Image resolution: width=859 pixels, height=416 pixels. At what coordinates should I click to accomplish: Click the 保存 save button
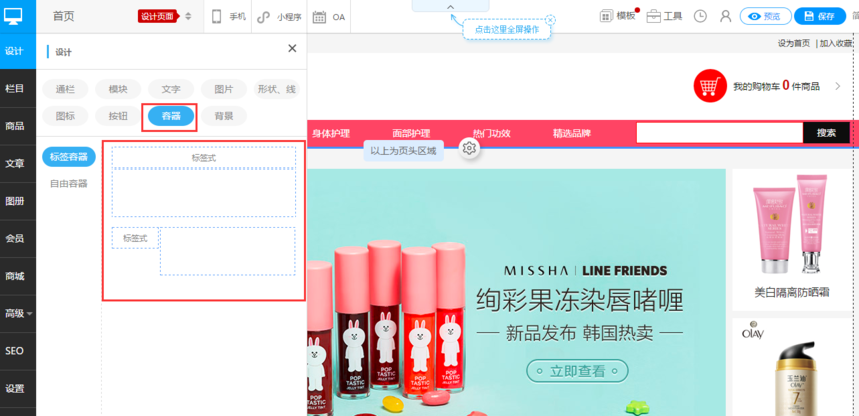(819, 16)
